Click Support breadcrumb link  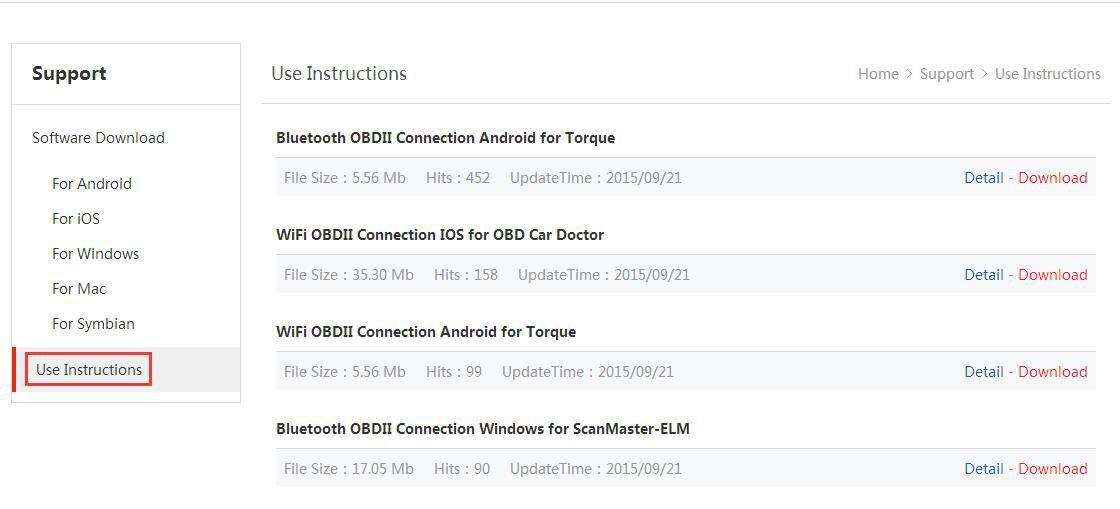(946, 74)
